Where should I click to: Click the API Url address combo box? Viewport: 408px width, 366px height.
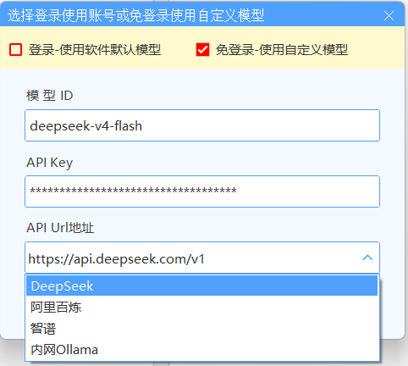pyautogui.click(x=202, y=258)
